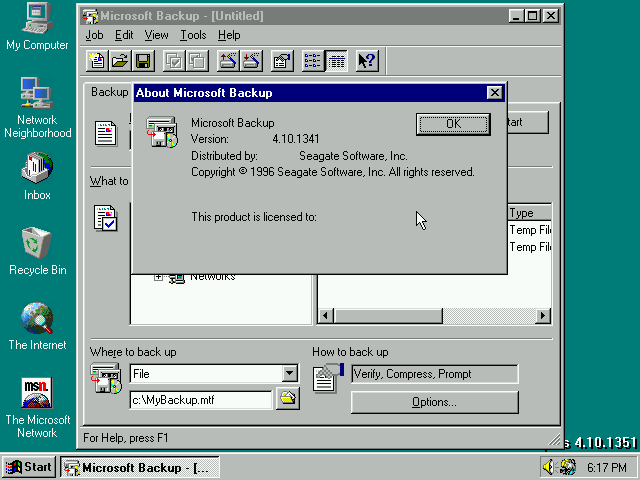Click the Where to back up device icon
640x480 pixels.
106,378
